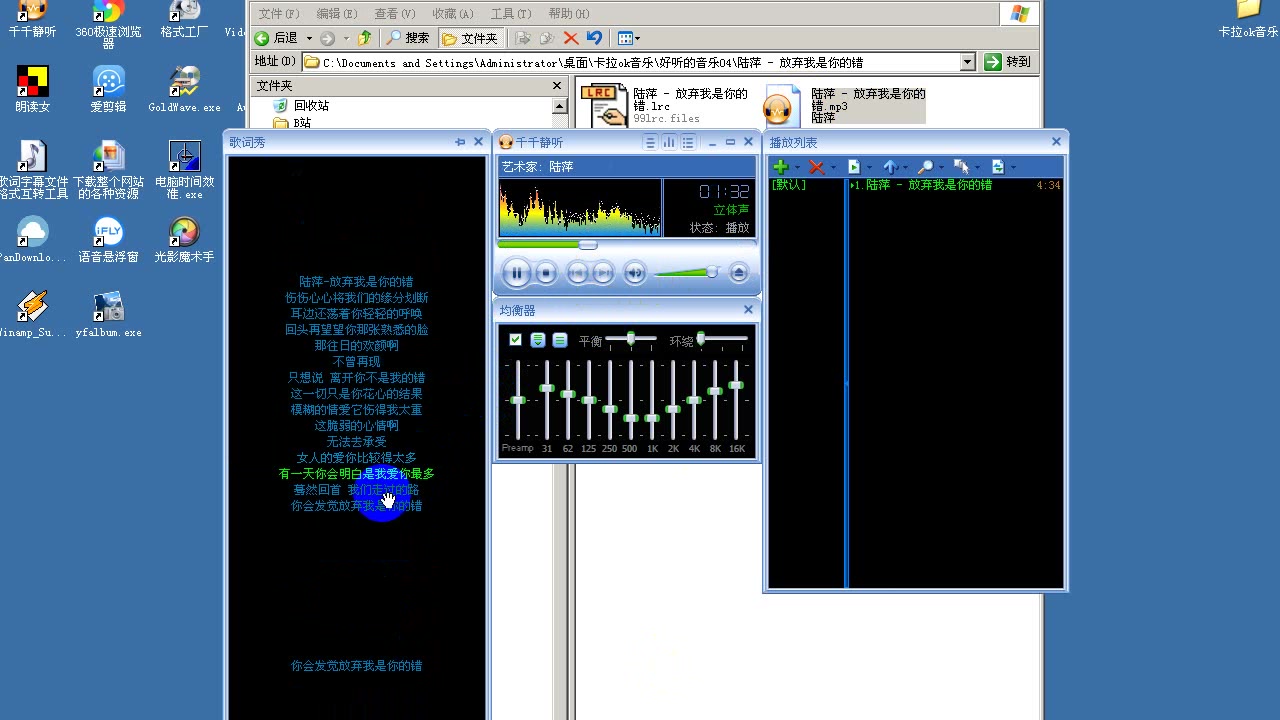Viewport: 1280px width, 720px height.
Task: Stop the song with the stop button
Action: click(546, 272)
